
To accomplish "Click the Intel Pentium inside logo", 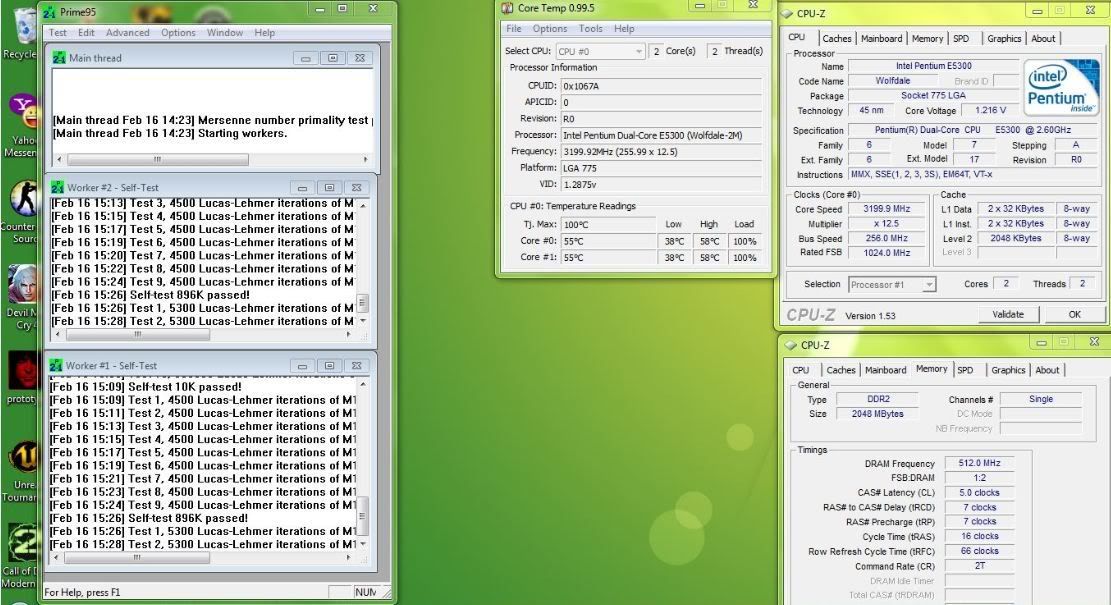I will pos(1062,88).
